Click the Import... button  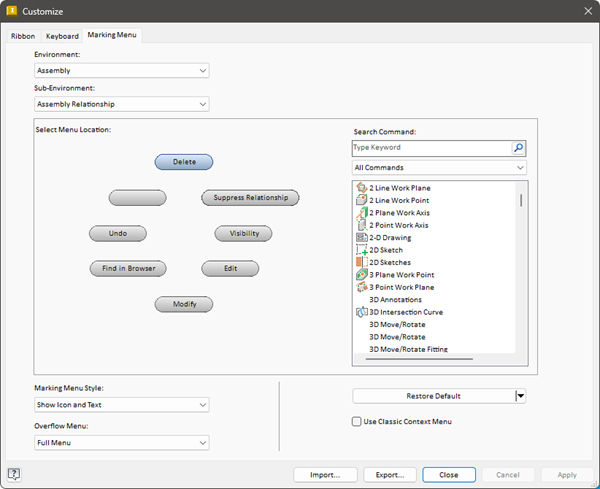point(325,474)
